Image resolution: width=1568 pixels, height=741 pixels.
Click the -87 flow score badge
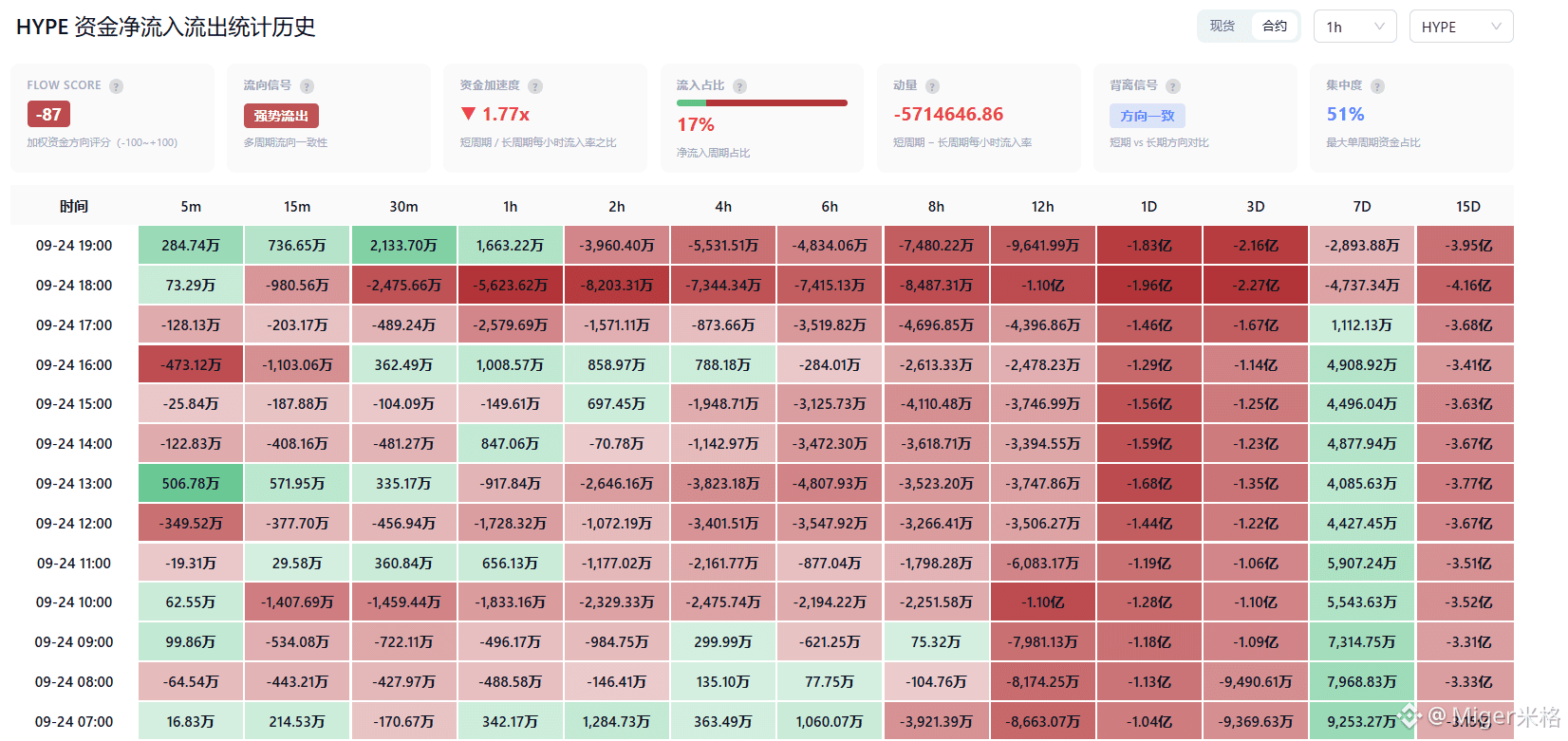tap(48, 114)
